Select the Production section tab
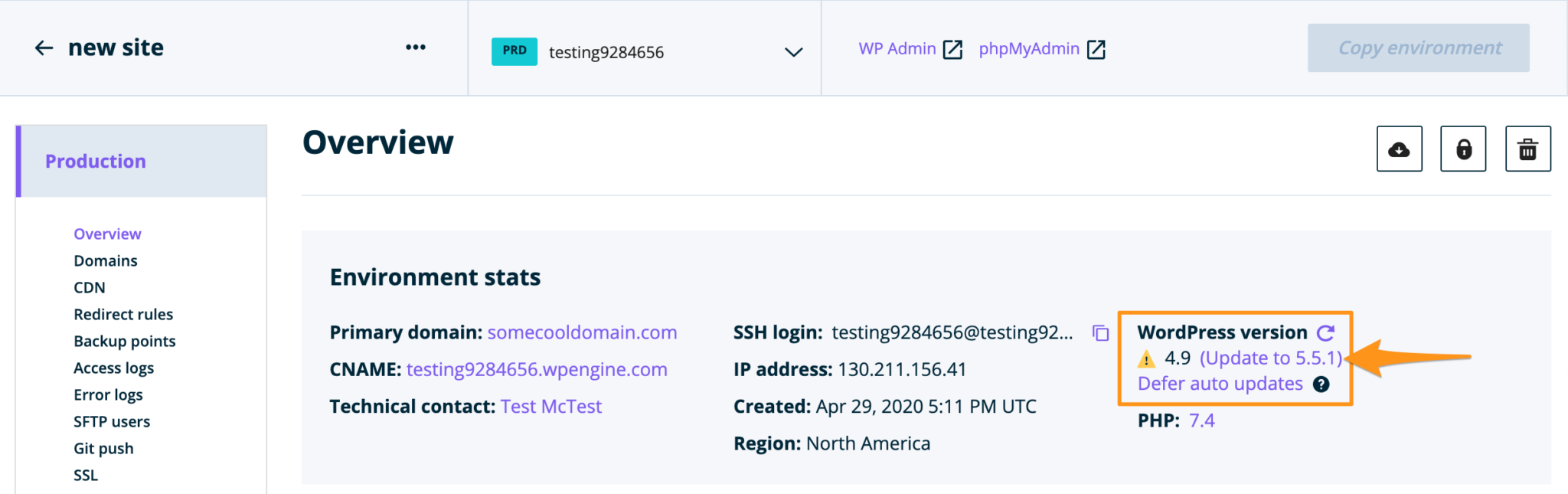This screenshot has width=1568, height=494. click(x=96, y=162)
